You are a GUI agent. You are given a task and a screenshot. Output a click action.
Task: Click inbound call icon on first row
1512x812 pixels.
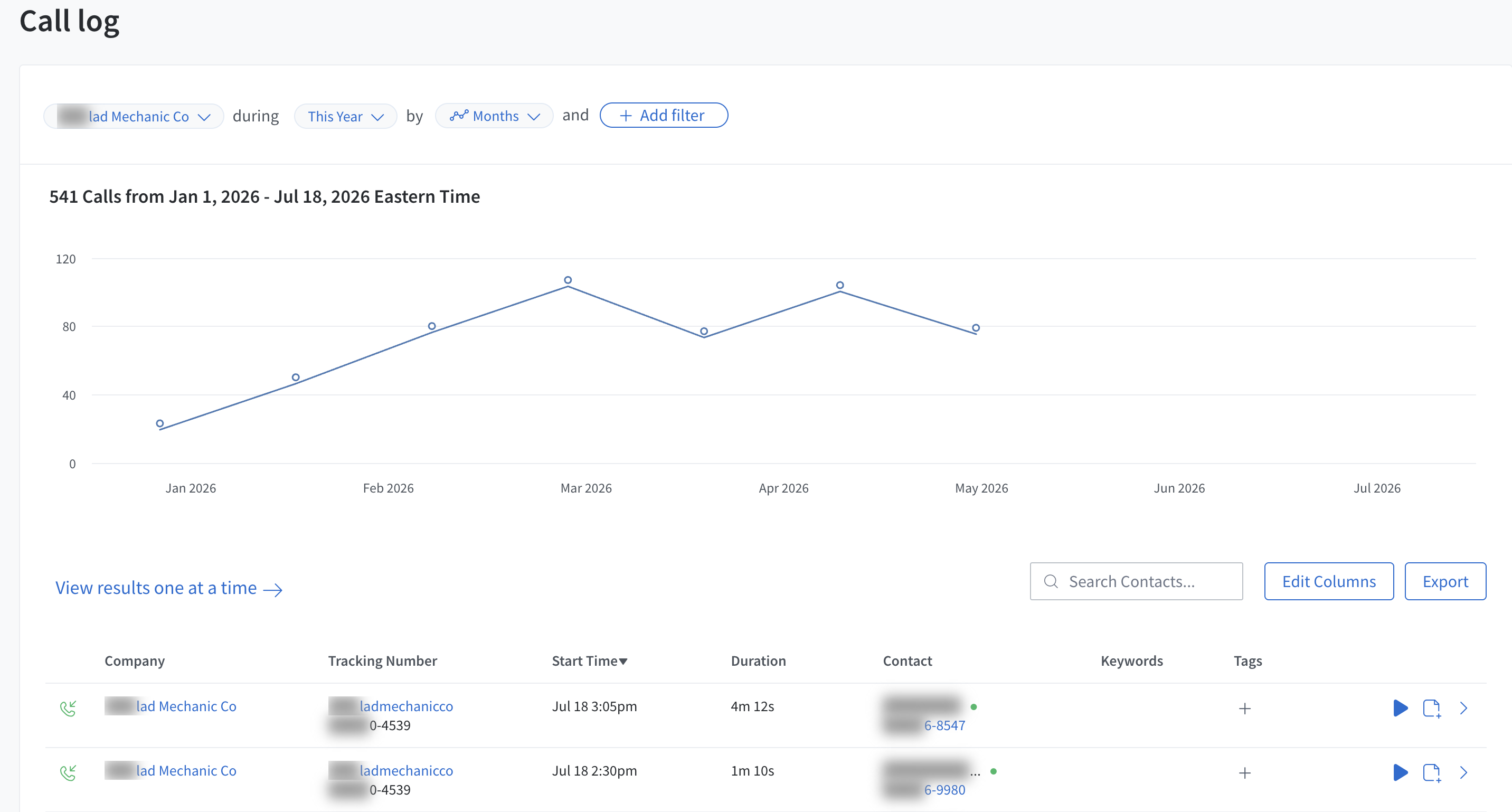click(x=68, y=709)
